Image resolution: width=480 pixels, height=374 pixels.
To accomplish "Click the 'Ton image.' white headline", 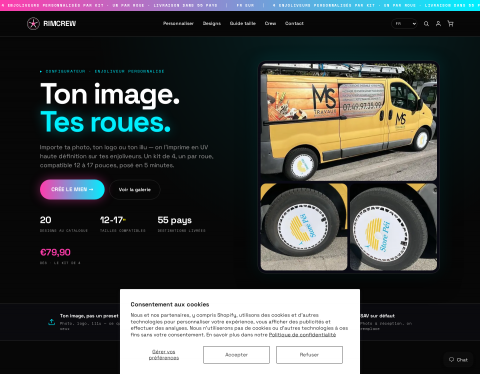I will (110, 95).
